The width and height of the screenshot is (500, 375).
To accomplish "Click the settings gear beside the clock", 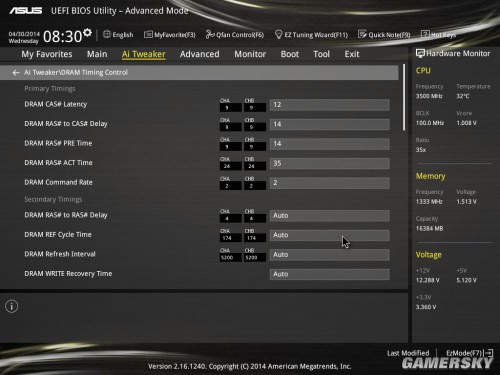I will [x=87, y=32].
